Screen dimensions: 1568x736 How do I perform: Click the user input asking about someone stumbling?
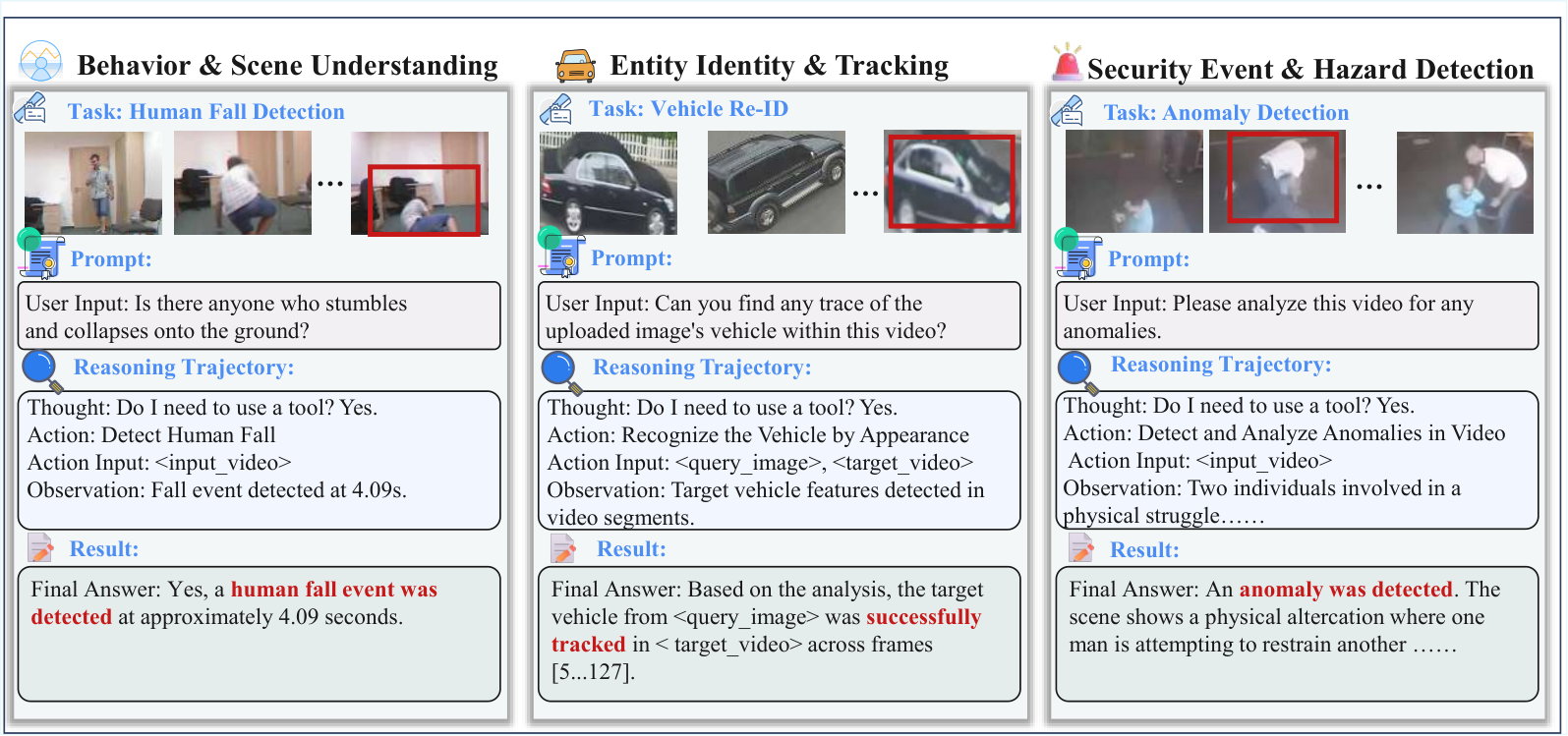(x=260, y=316)
